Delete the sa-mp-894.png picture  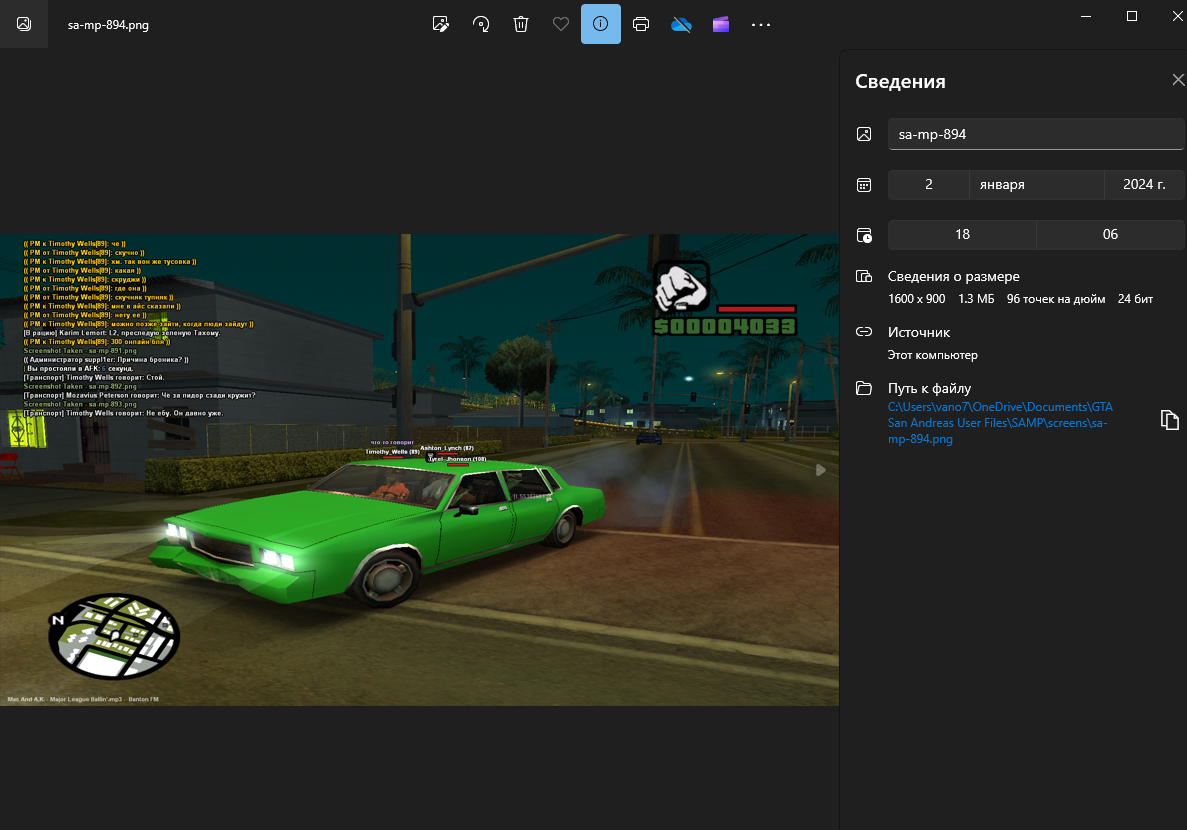coord(521,24)
